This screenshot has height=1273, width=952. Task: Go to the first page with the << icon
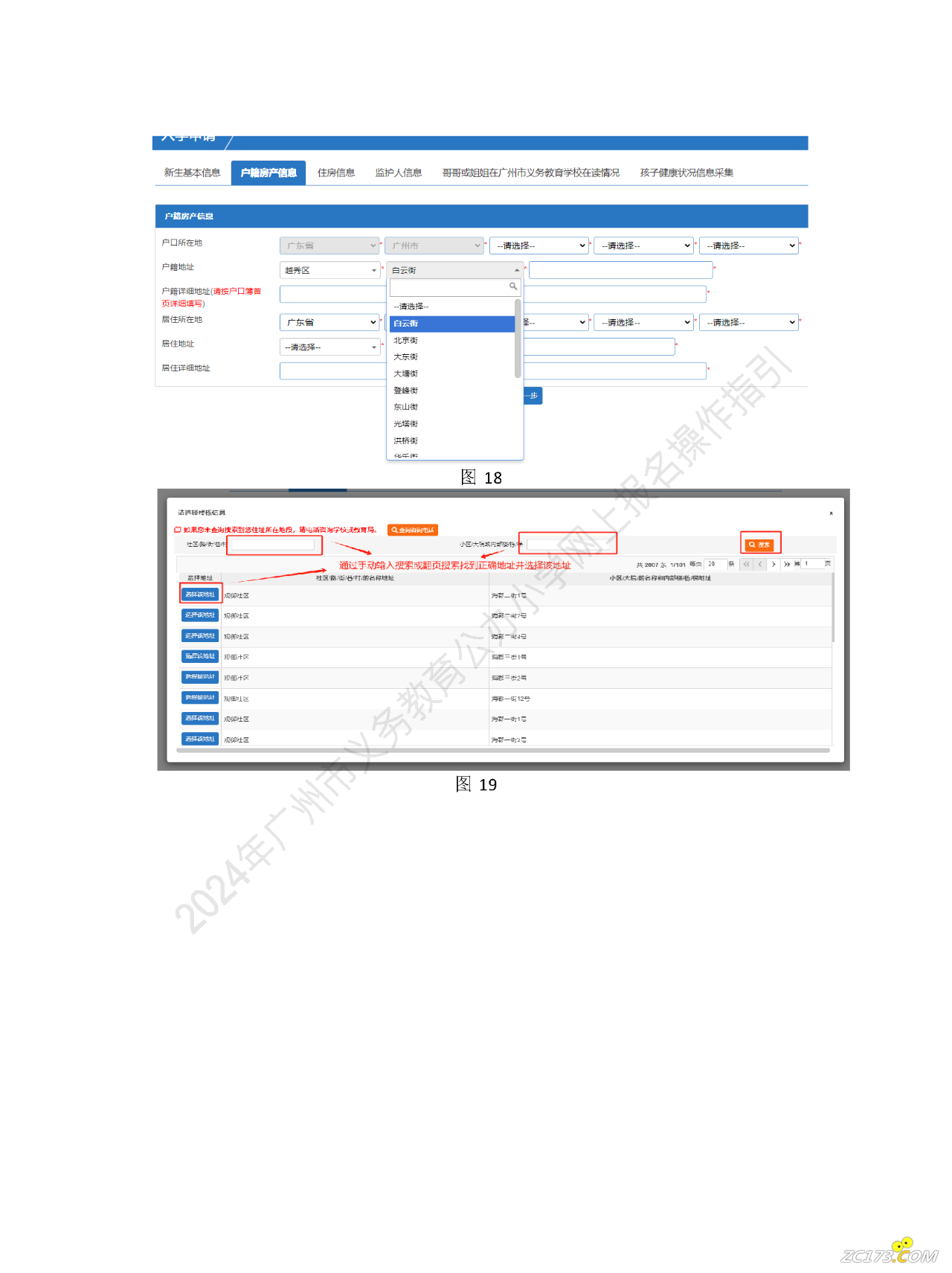pos(746,565)
